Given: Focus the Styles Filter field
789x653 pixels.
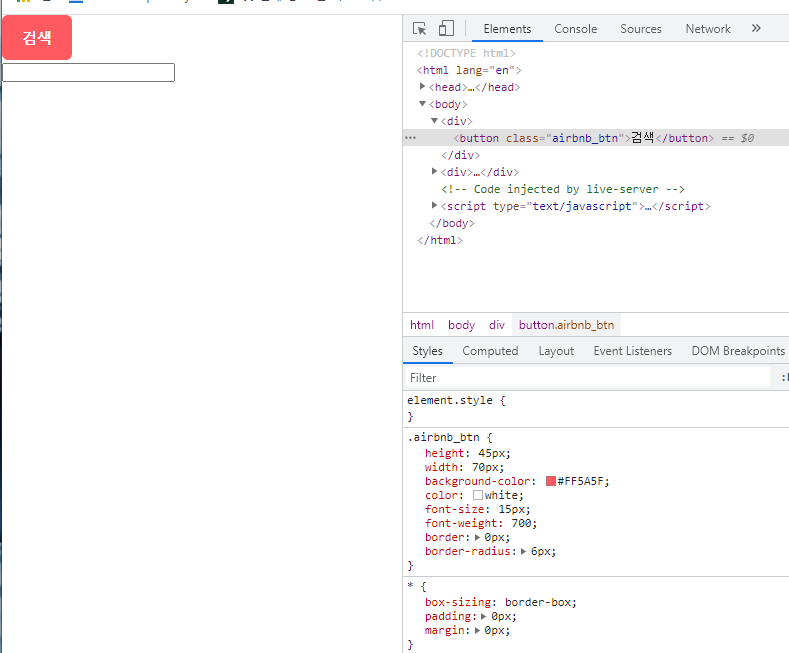Looking at the screenshot, I should click(587, 378).
